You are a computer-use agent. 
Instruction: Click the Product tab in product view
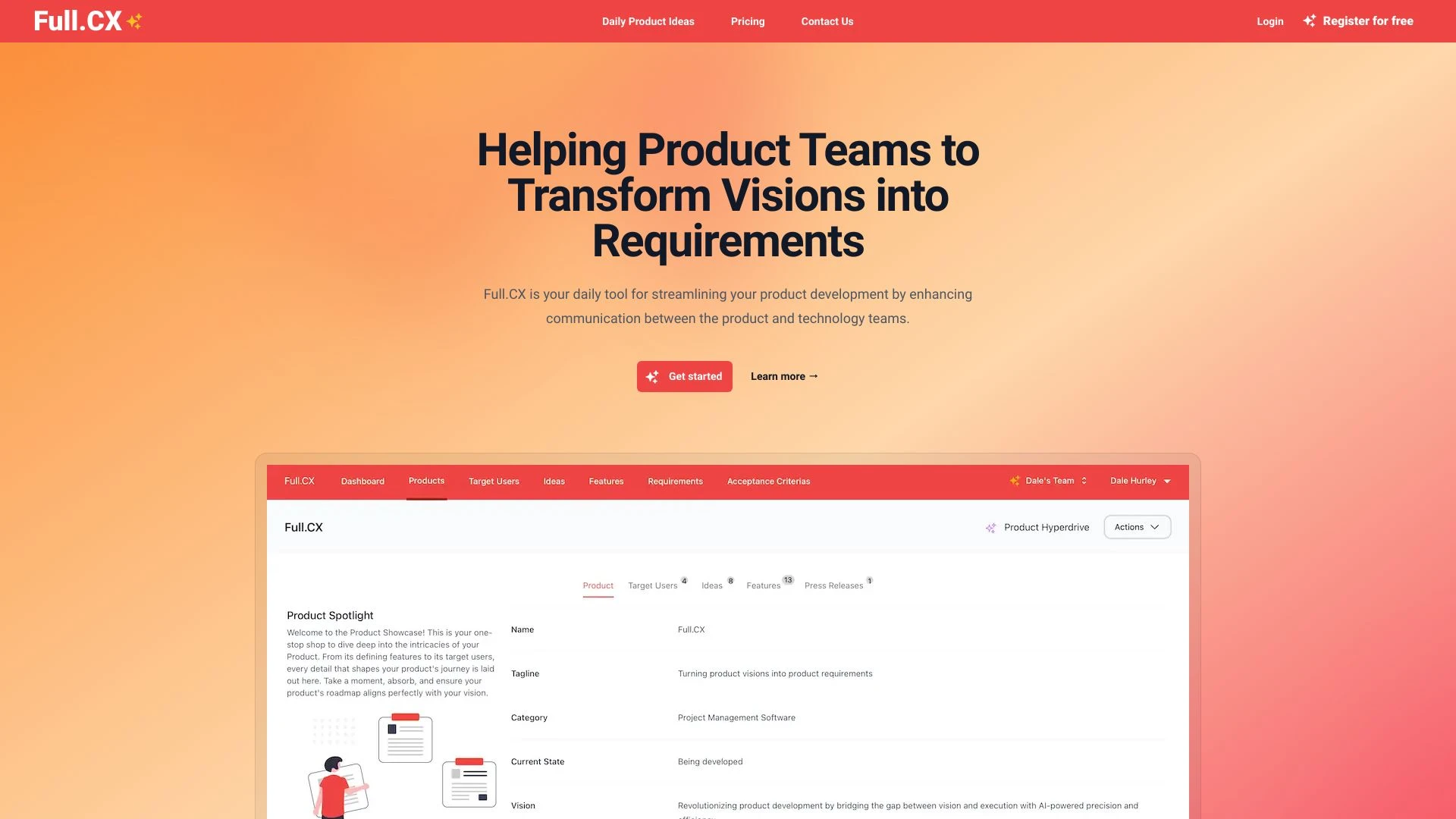[x=598, y=585]
